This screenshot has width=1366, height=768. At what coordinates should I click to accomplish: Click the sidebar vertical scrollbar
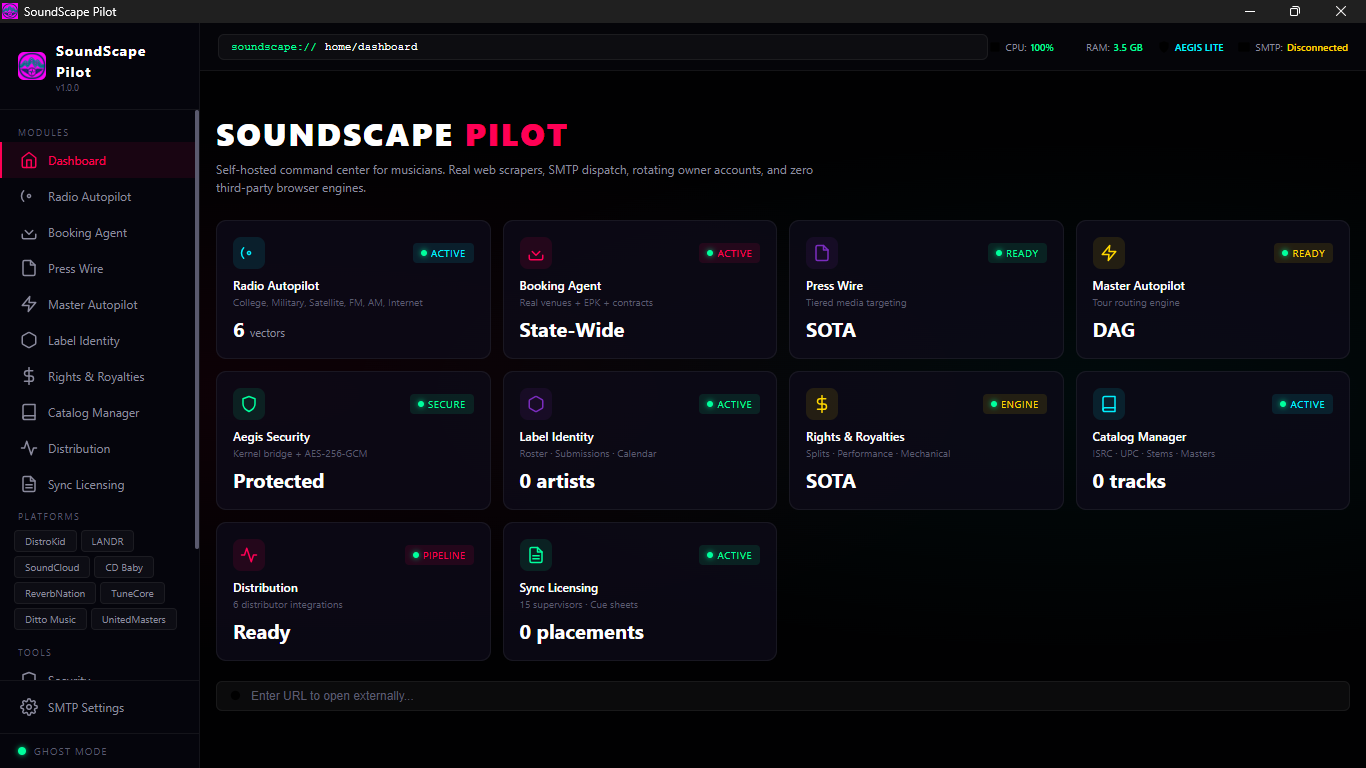pyautogui.click(x=197, y=330)
